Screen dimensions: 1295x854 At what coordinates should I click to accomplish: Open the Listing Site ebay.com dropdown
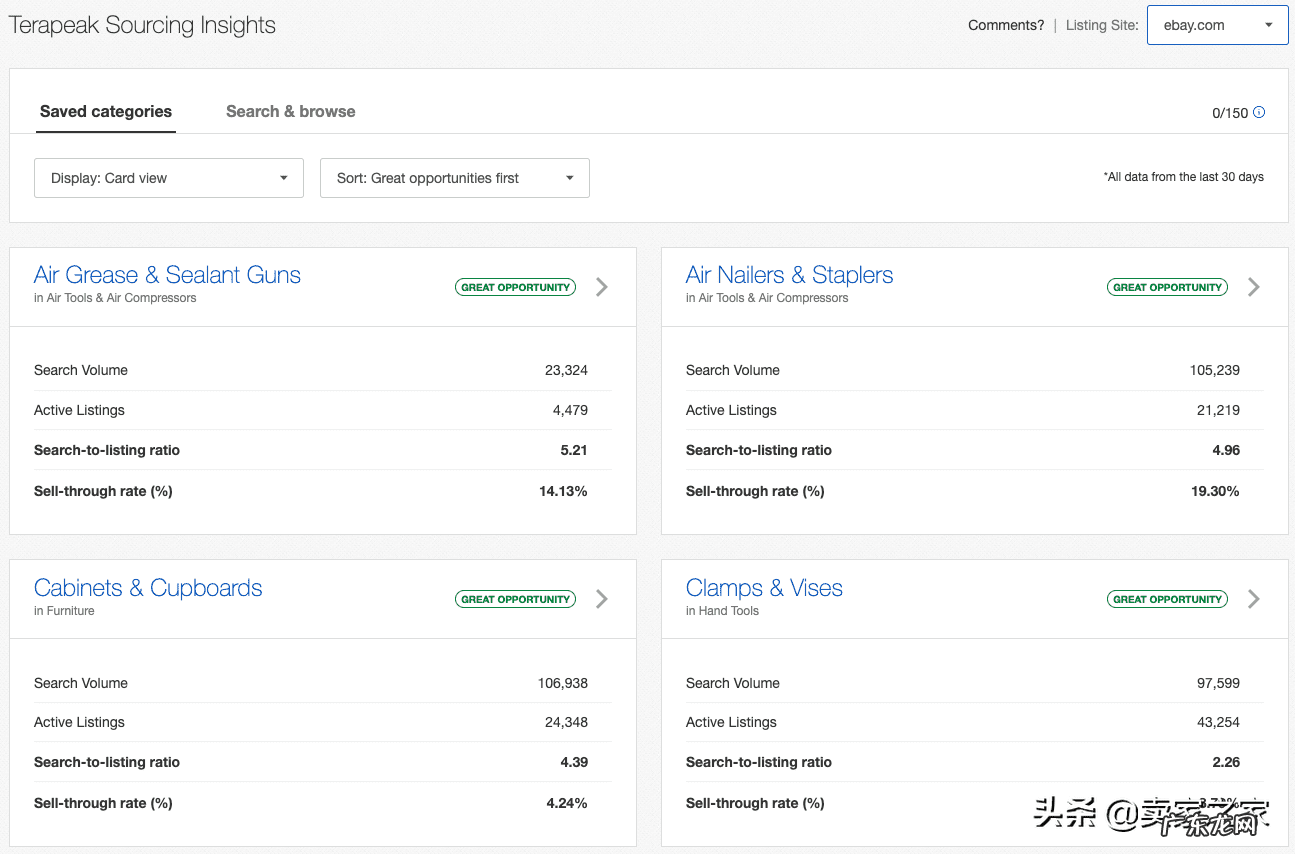1217,26
